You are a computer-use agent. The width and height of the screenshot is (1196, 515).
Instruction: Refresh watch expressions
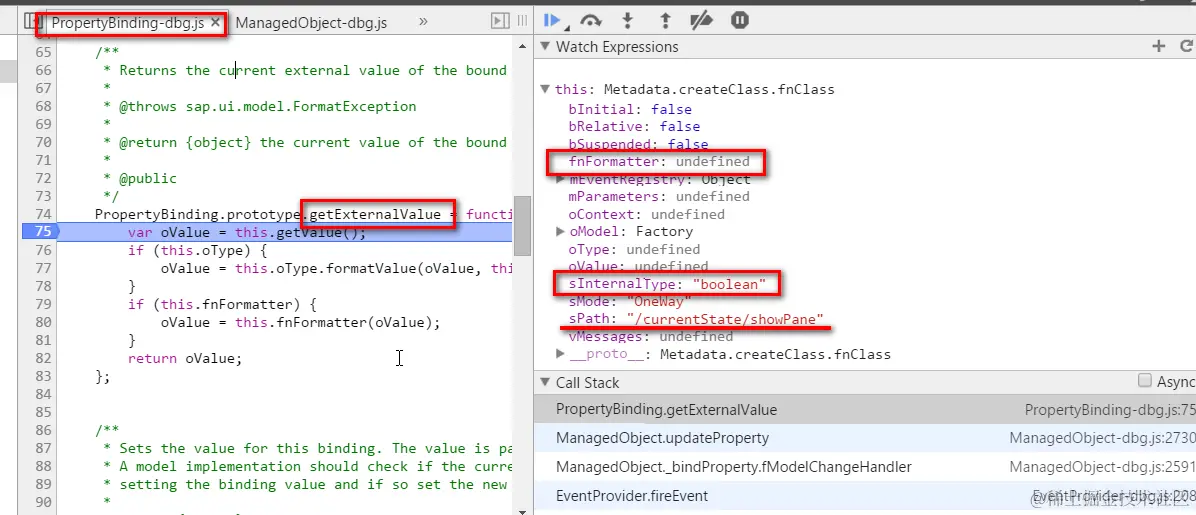point(1185,47)
